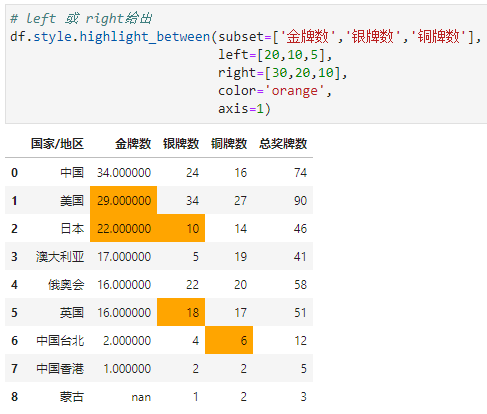This screenshot has width=487, height=414.
Task: Click the total medals value 46
Action: point(300,229)
